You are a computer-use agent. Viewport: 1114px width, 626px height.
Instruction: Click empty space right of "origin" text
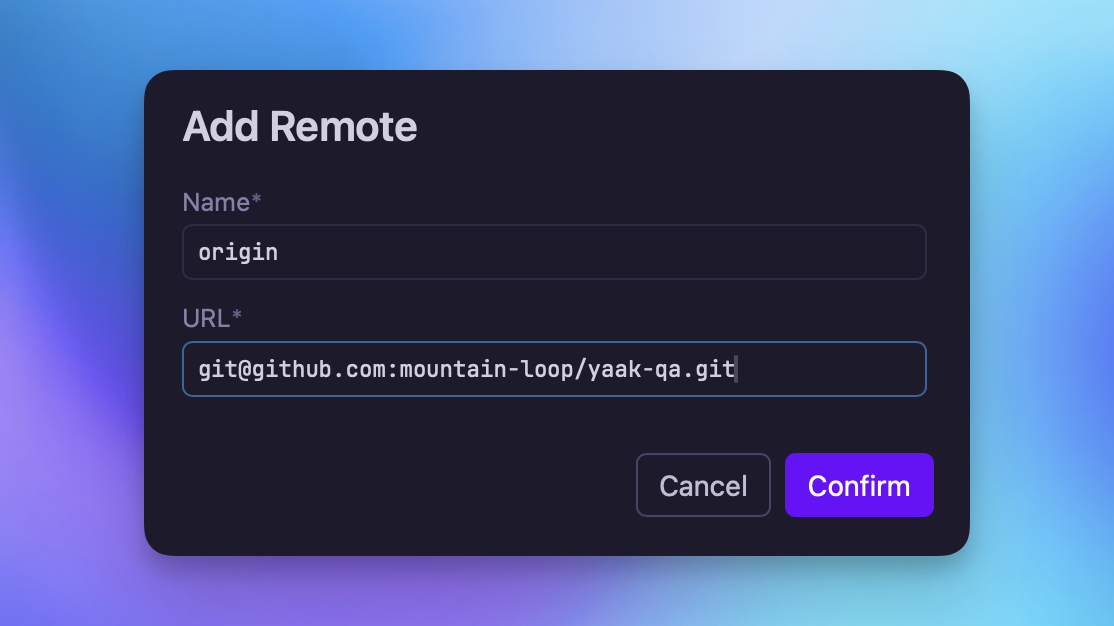click(600, 252)
